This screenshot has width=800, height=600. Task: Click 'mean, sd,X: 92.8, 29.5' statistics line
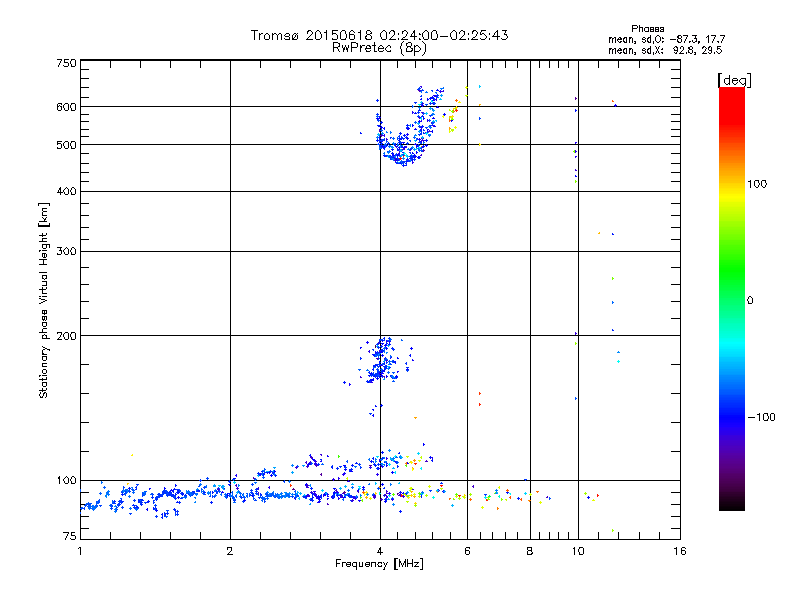(x=665, y=50)
